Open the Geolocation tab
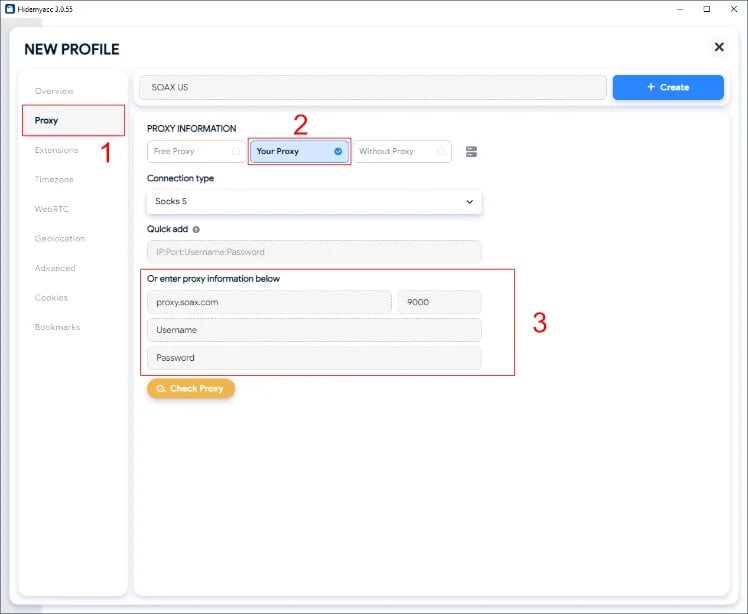The height and width of the screenshot is (614, 748). [60, 239]
